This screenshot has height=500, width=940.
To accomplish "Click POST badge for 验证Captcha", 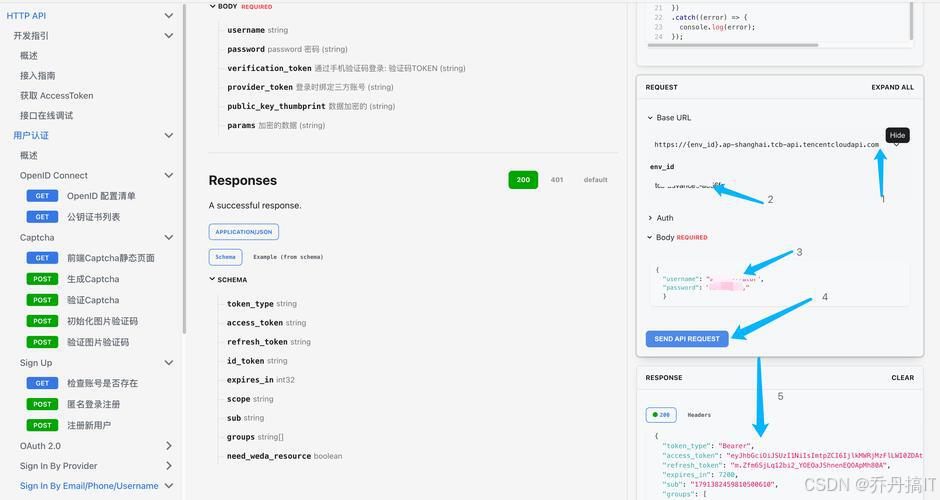I will (x=42, y=300).
